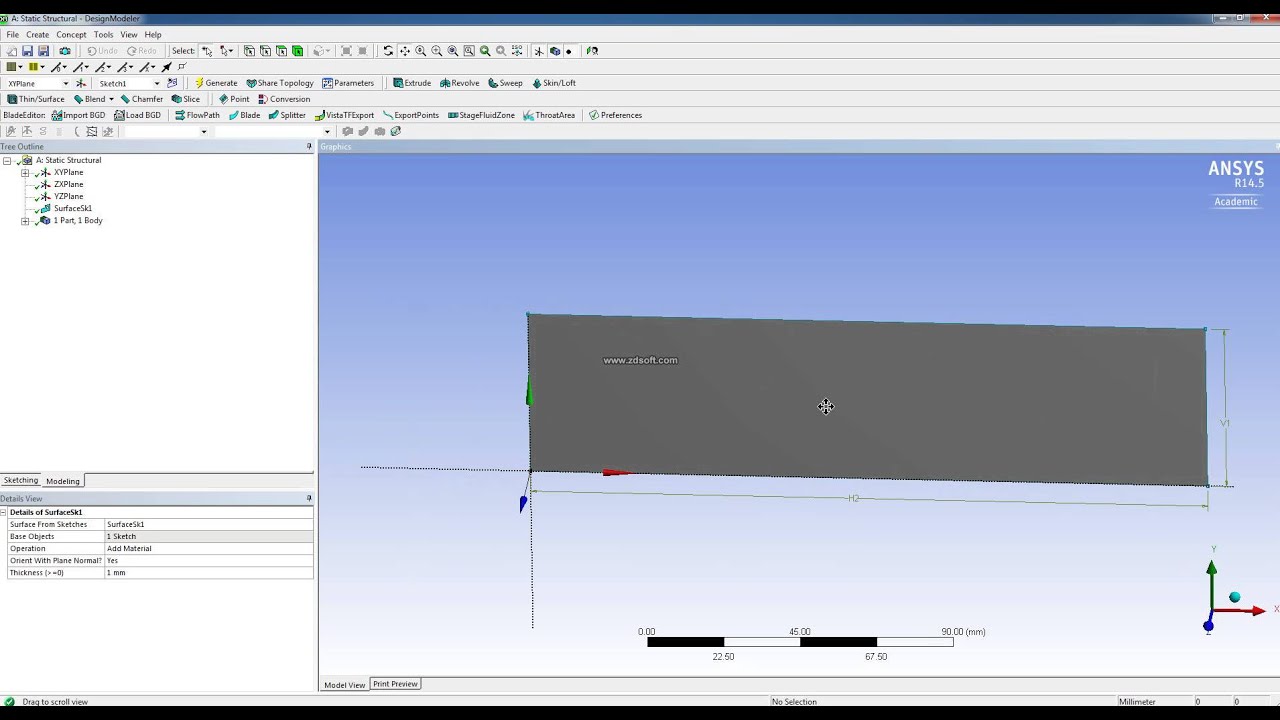The width and height of the screenshot is (1280, 720).
Task: Click the Preferences button
Action: pos(615,115)
